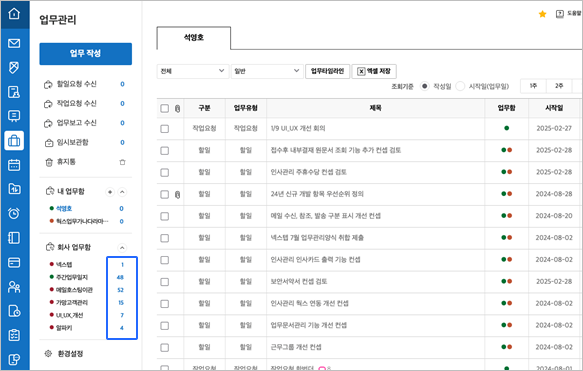
Task: Check the 근무그룹 개선 컨셉 row checkbox
Action: [x=164, y=348]
